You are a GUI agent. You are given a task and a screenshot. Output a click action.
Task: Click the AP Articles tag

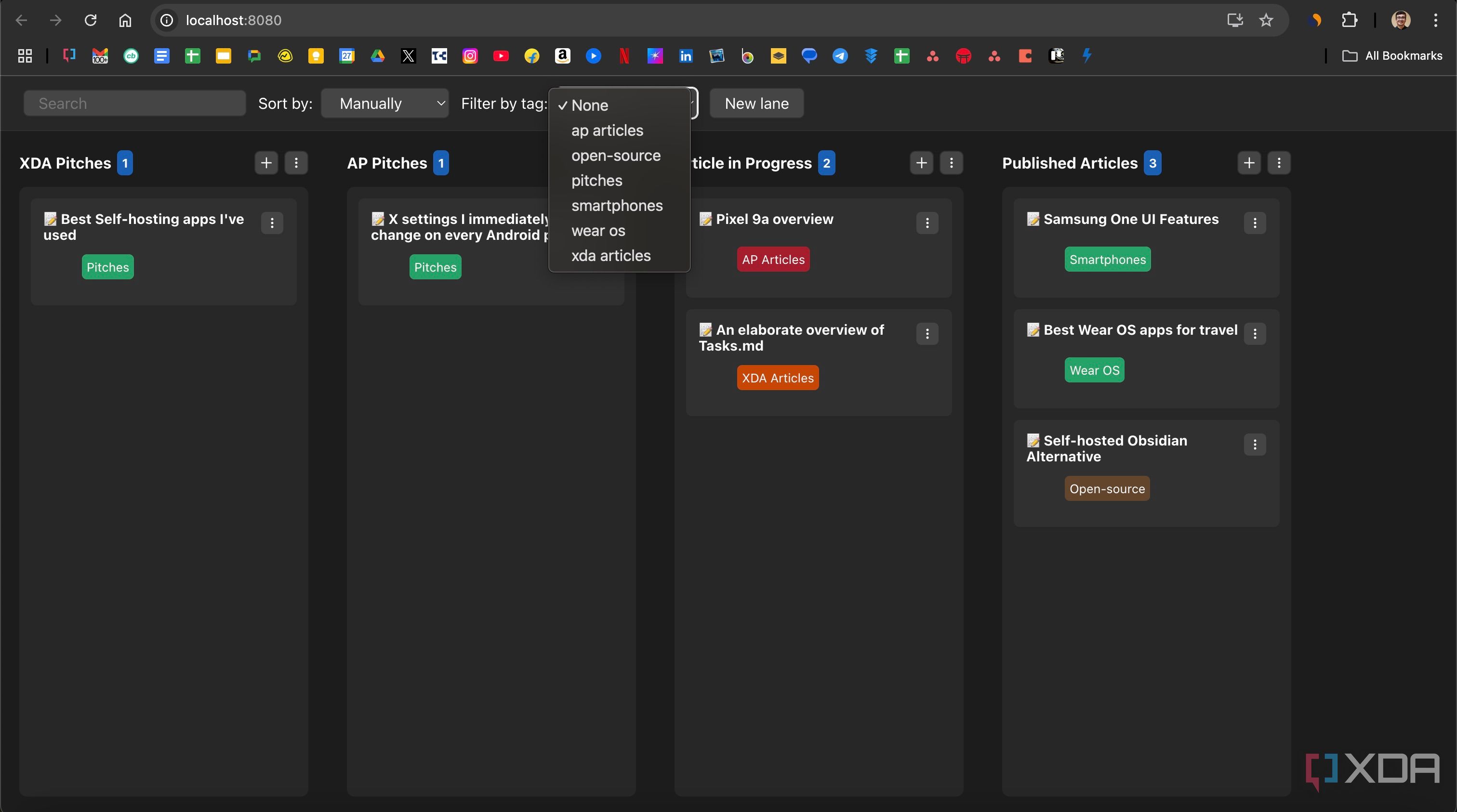click(773, 260)
